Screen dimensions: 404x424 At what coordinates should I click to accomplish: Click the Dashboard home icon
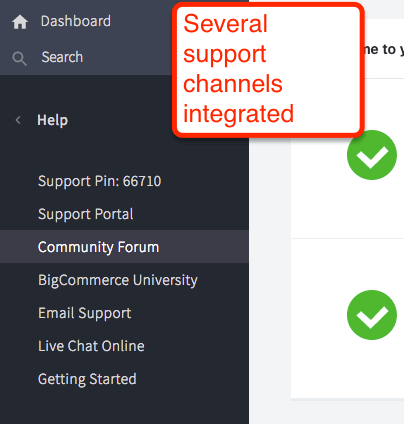(20, 22)
